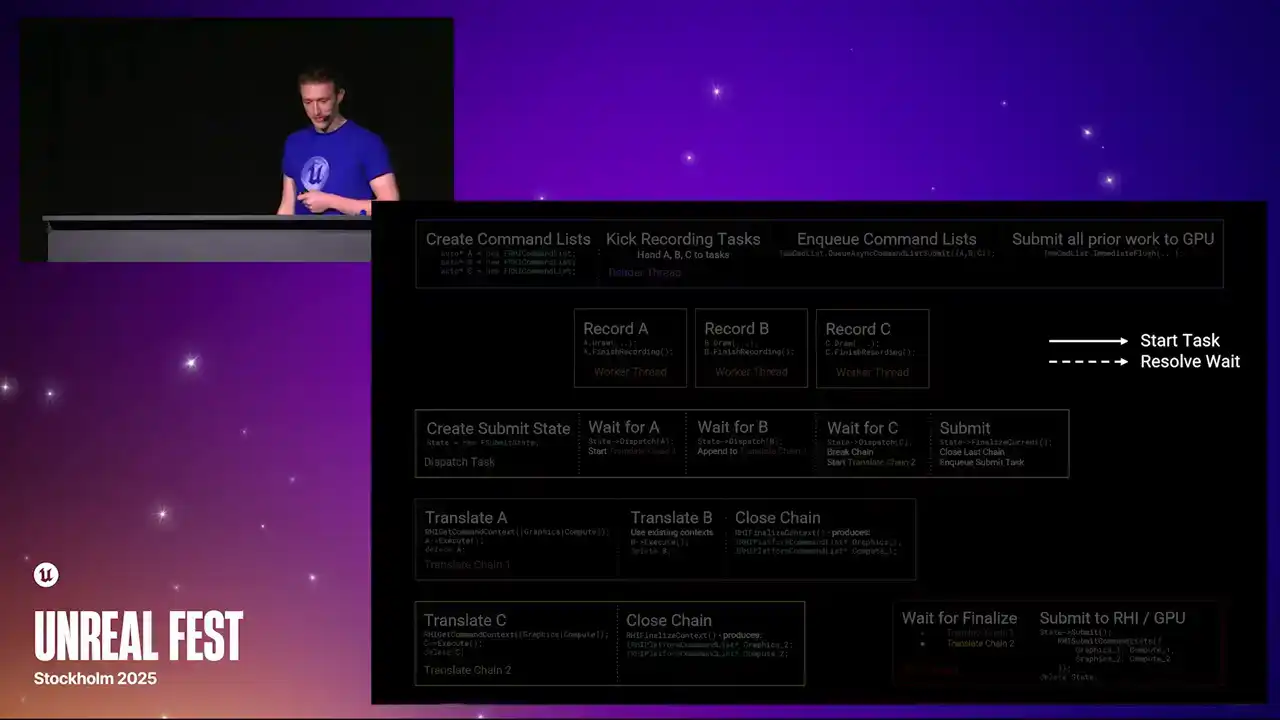Viewport: 1280px width, 720px height.
Task: Click the Unreal logo on the presenter's shirt
Action: coord(315,173)
